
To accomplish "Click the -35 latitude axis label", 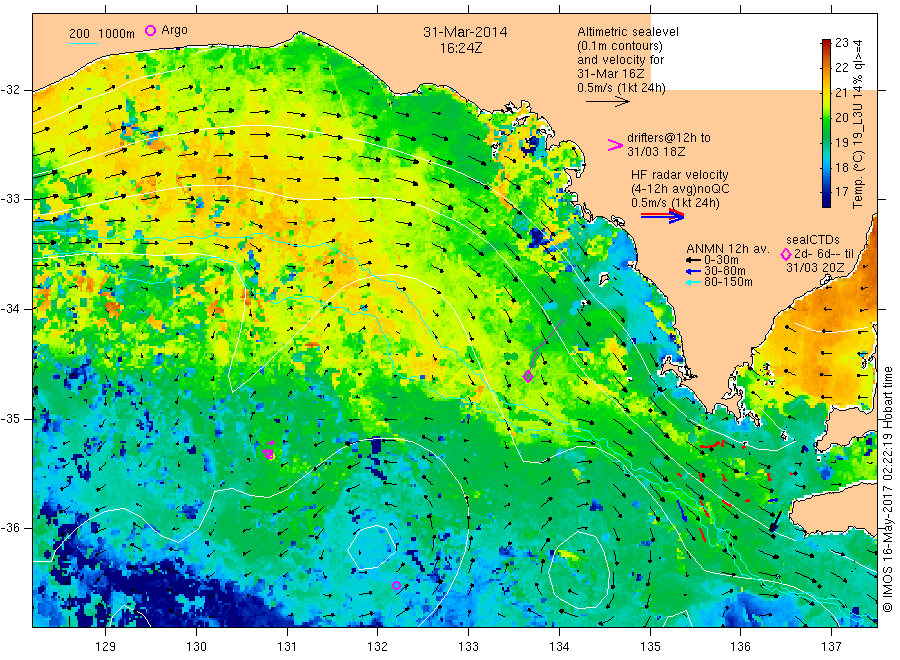I will pos(9,418).
